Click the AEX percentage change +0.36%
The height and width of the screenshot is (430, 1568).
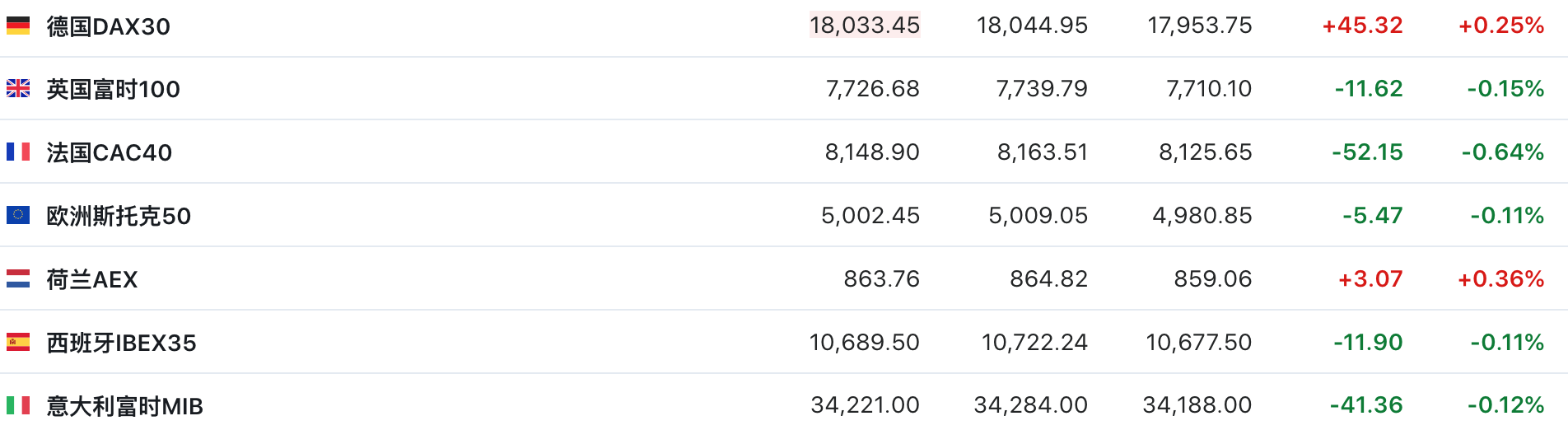1501,279
